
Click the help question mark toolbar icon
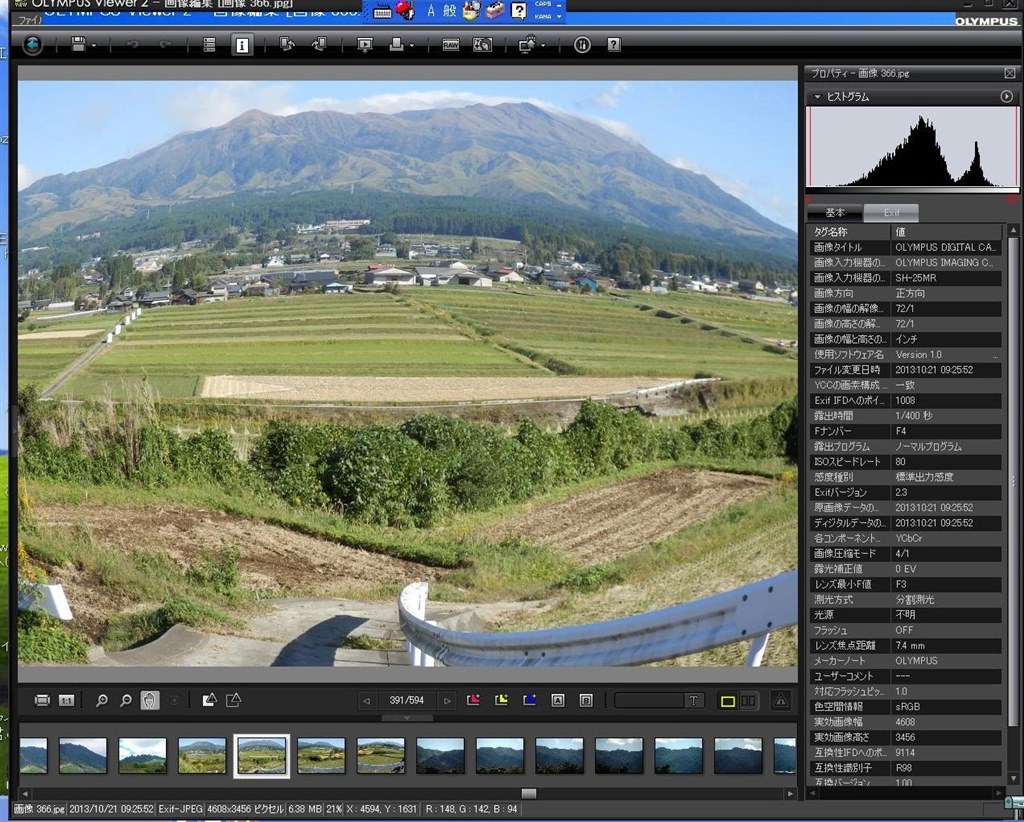(x=614, y=45)
